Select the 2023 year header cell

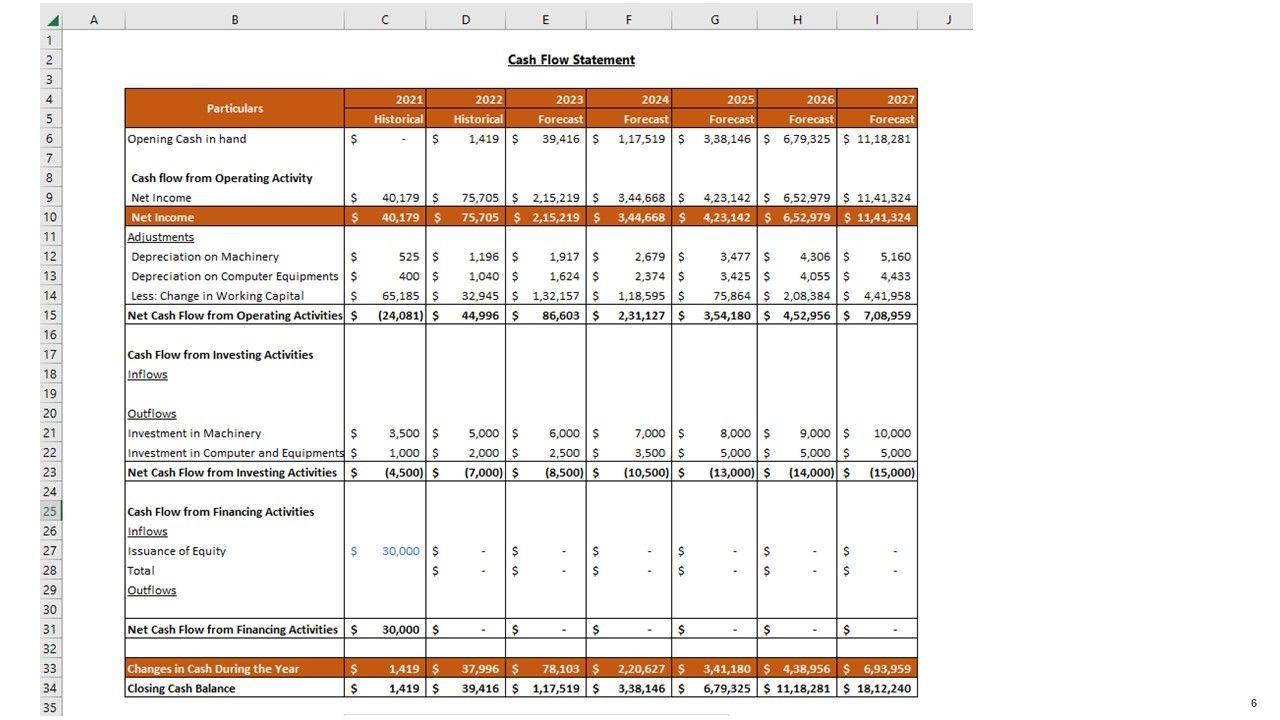coord(546,99)
